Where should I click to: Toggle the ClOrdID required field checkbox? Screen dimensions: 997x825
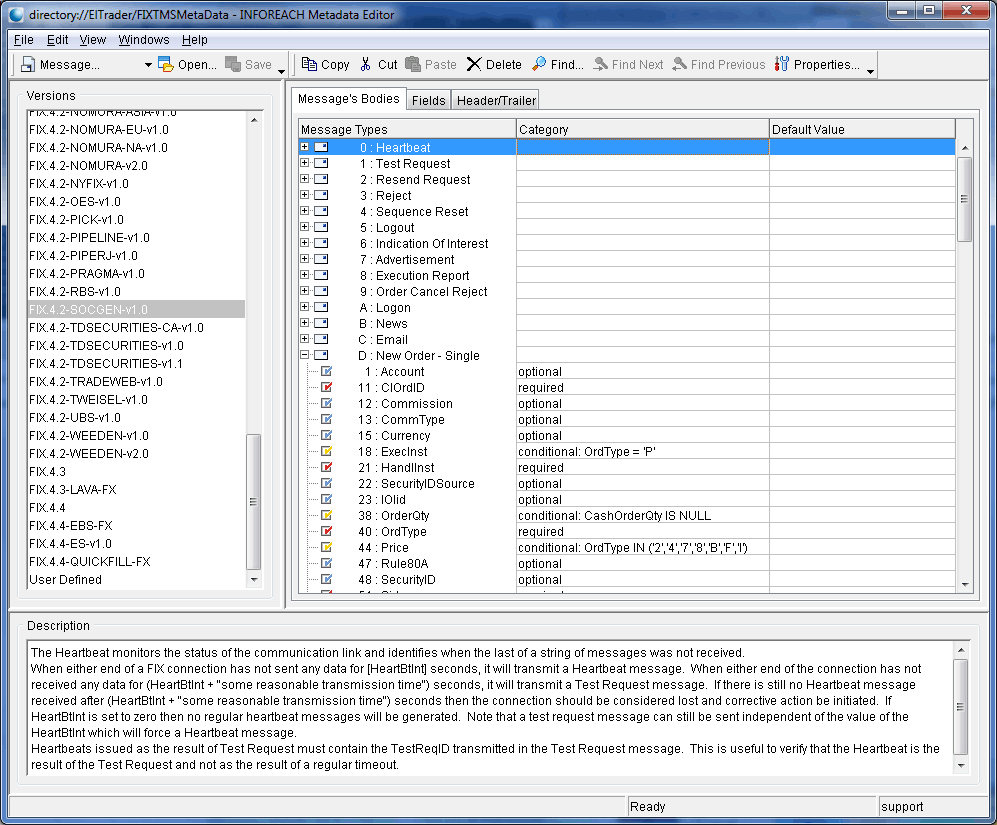[x=326, y=388]
